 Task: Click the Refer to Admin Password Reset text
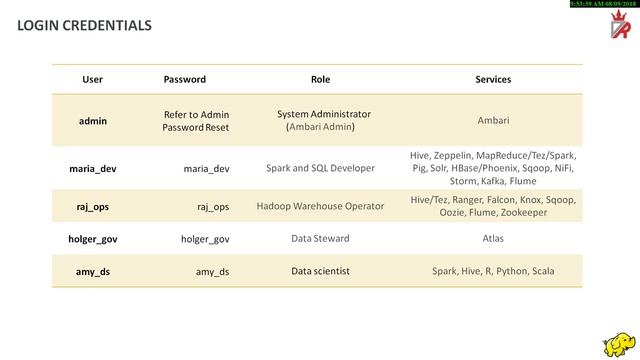coord(196,121)
